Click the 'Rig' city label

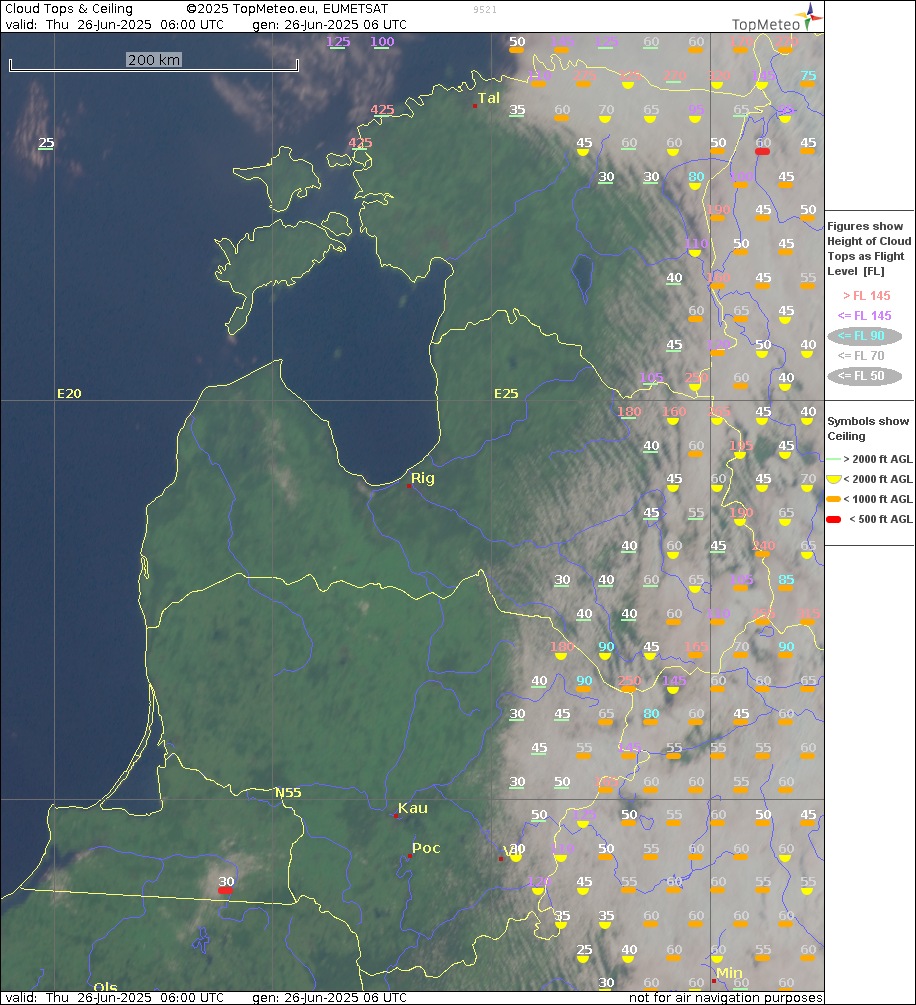(x=422, y=478)
